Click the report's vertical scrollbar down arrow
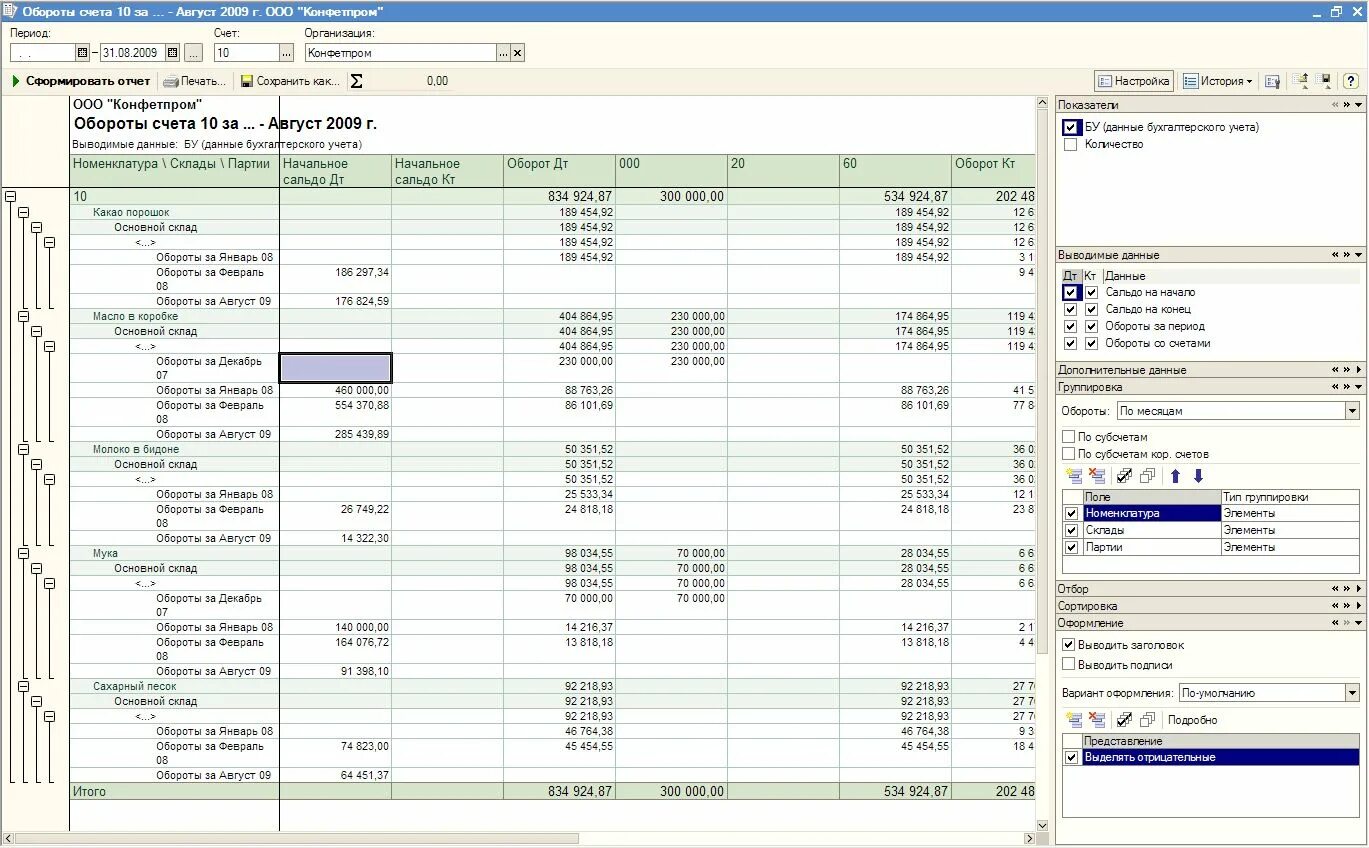Image resolution: width=1369 pixels, height=848 pixels. pos(1044,826)
